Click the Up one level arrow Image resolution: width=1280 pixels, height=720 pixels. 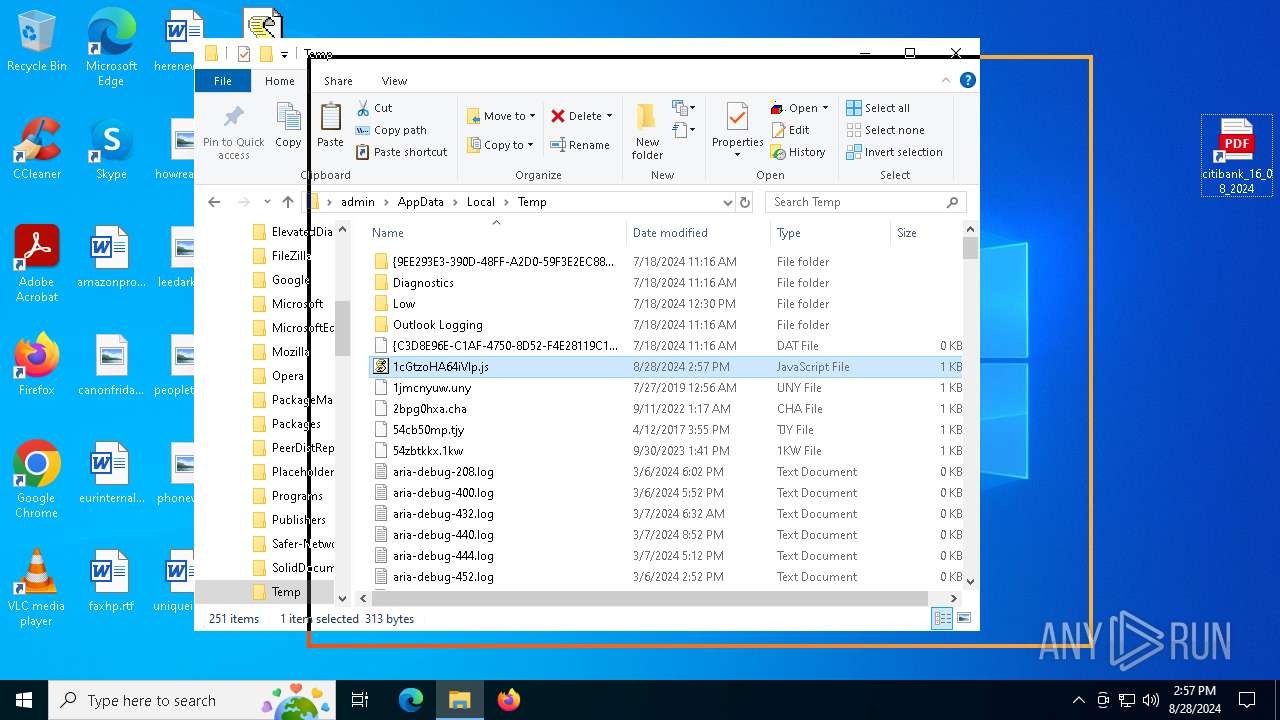(x=288, y=202)
